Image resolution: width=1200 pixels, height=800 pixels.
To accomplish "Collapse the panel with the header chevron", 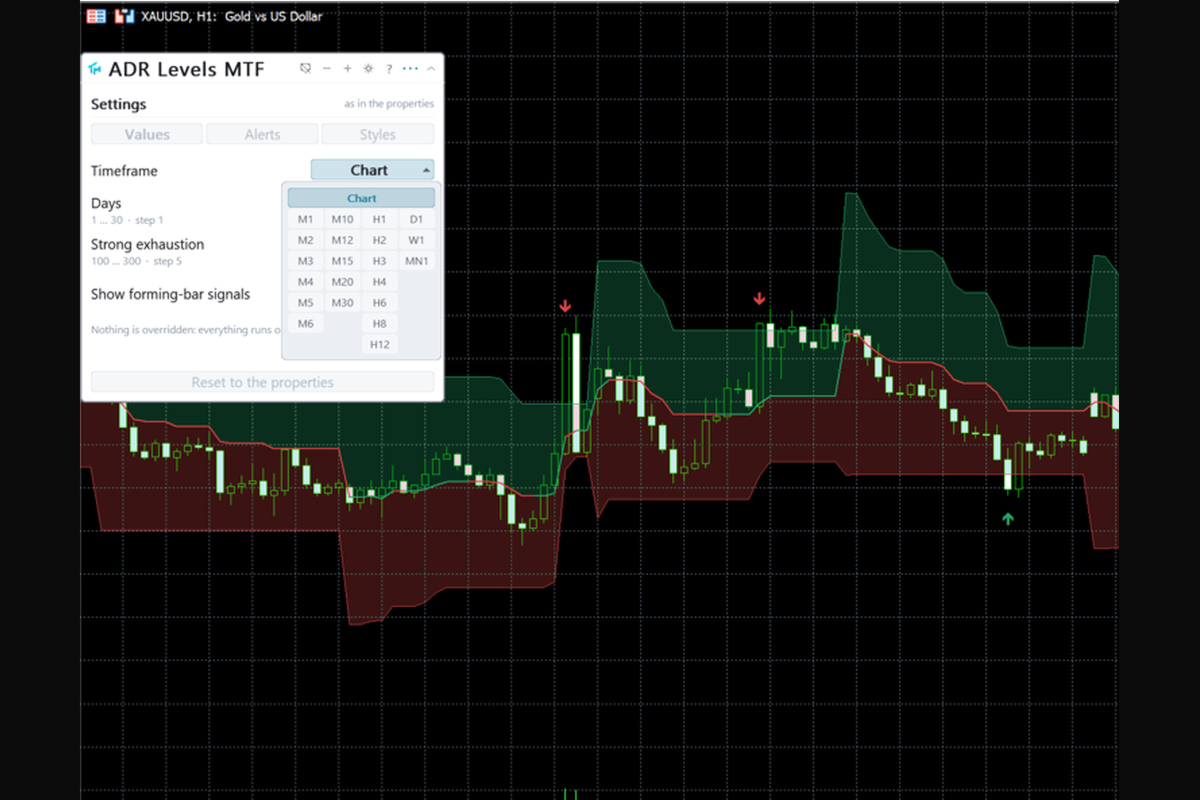I will (x=431, y=69).
